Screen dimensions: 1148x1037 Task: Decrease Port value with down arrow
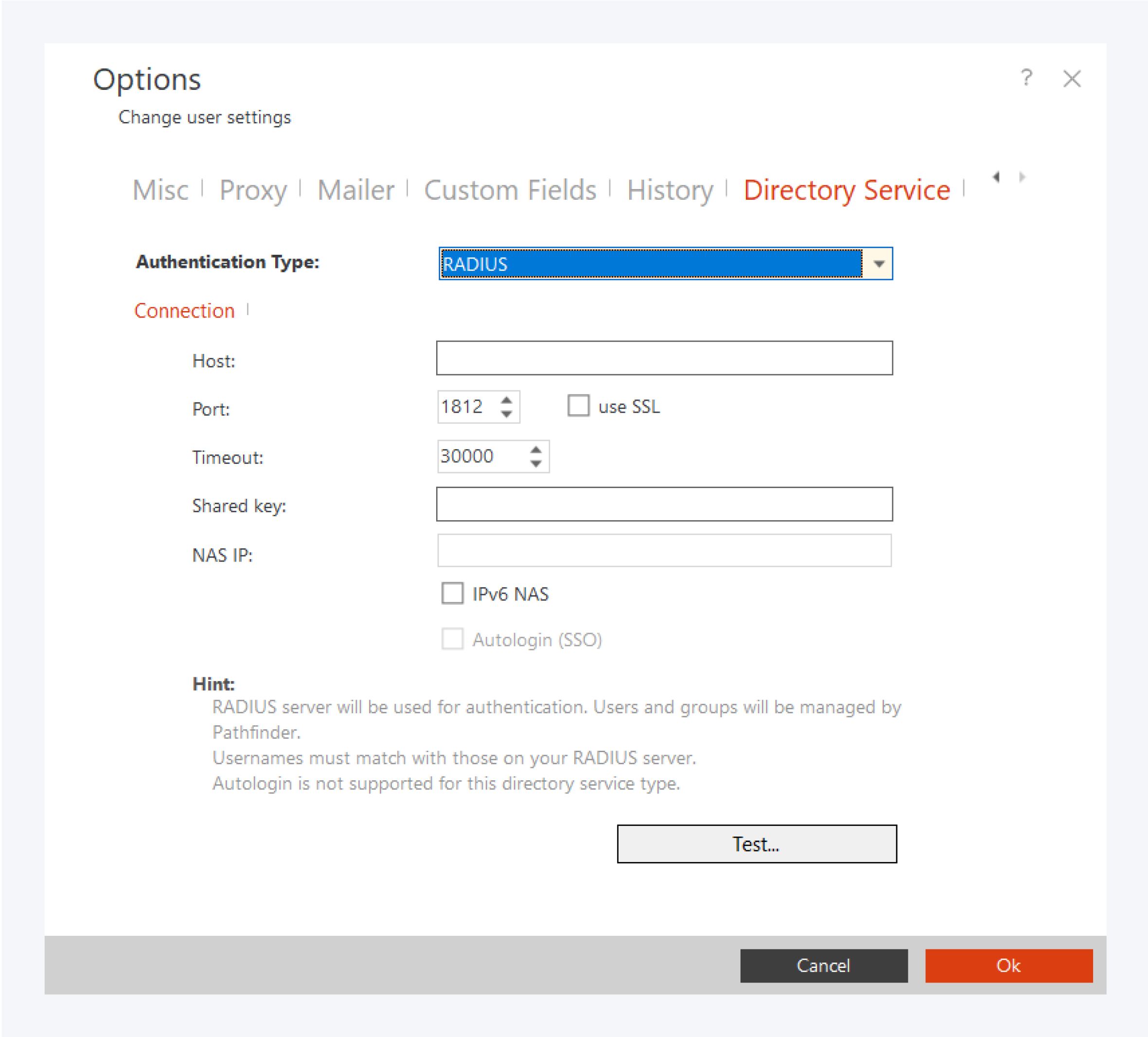[506, 415]
